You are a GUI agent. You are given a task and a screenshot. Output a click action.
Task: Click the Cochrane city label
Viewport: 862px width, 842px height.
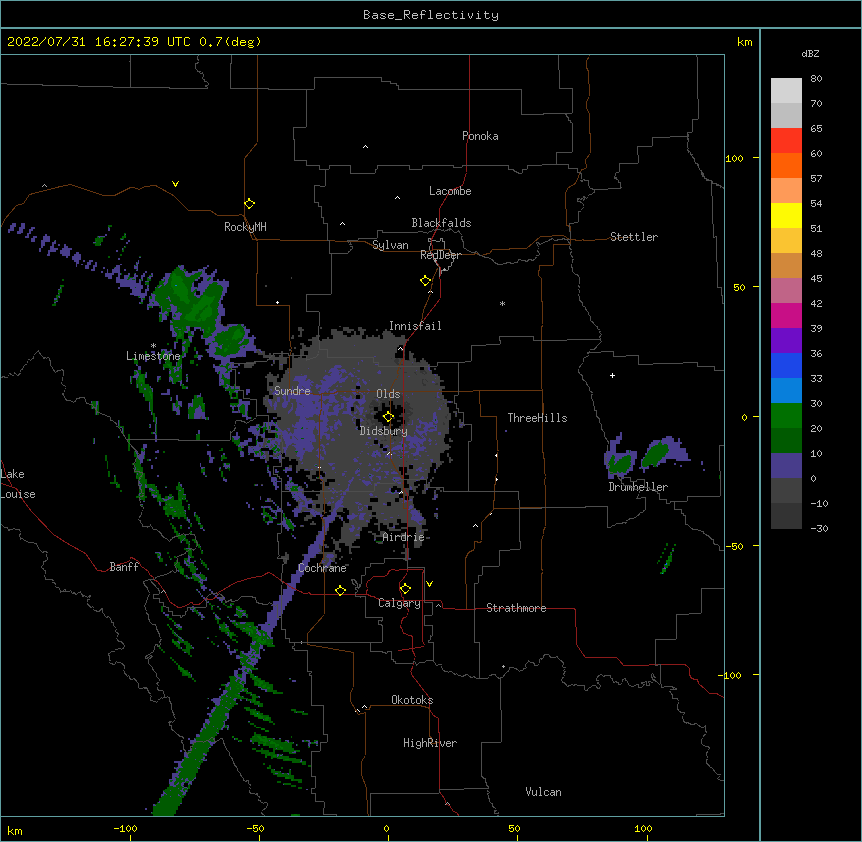tap(322, 568)
